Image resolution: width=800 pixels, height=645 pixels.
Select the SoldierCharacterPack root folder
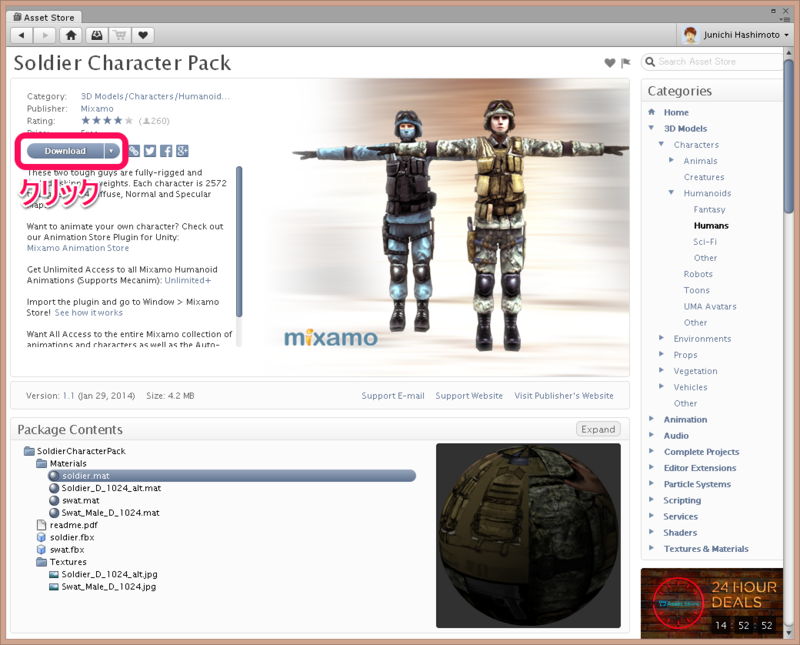(75, 451)
